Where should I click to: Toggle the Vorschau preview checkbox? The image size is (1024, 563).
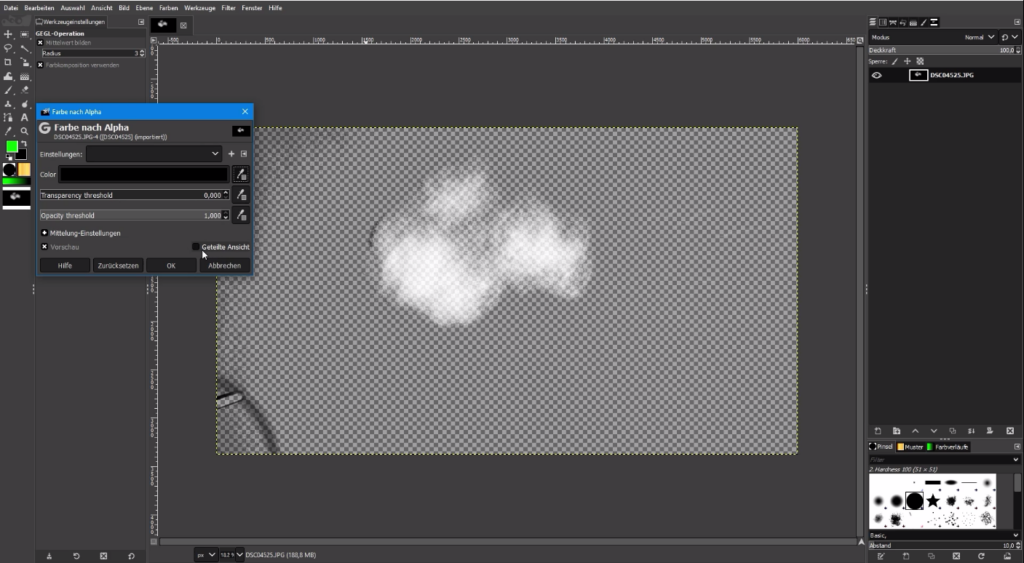coord(44,247)
